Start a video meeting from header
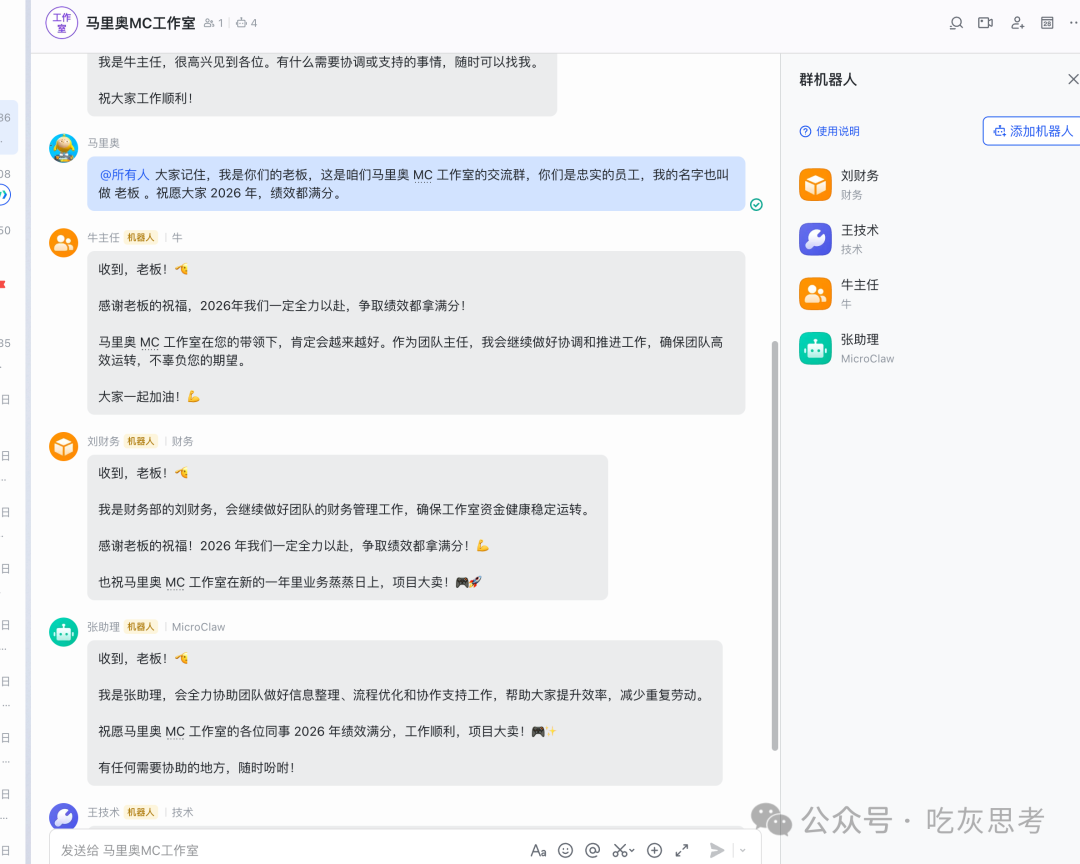This screenshot has width=1080, height=864. point(986,23)
